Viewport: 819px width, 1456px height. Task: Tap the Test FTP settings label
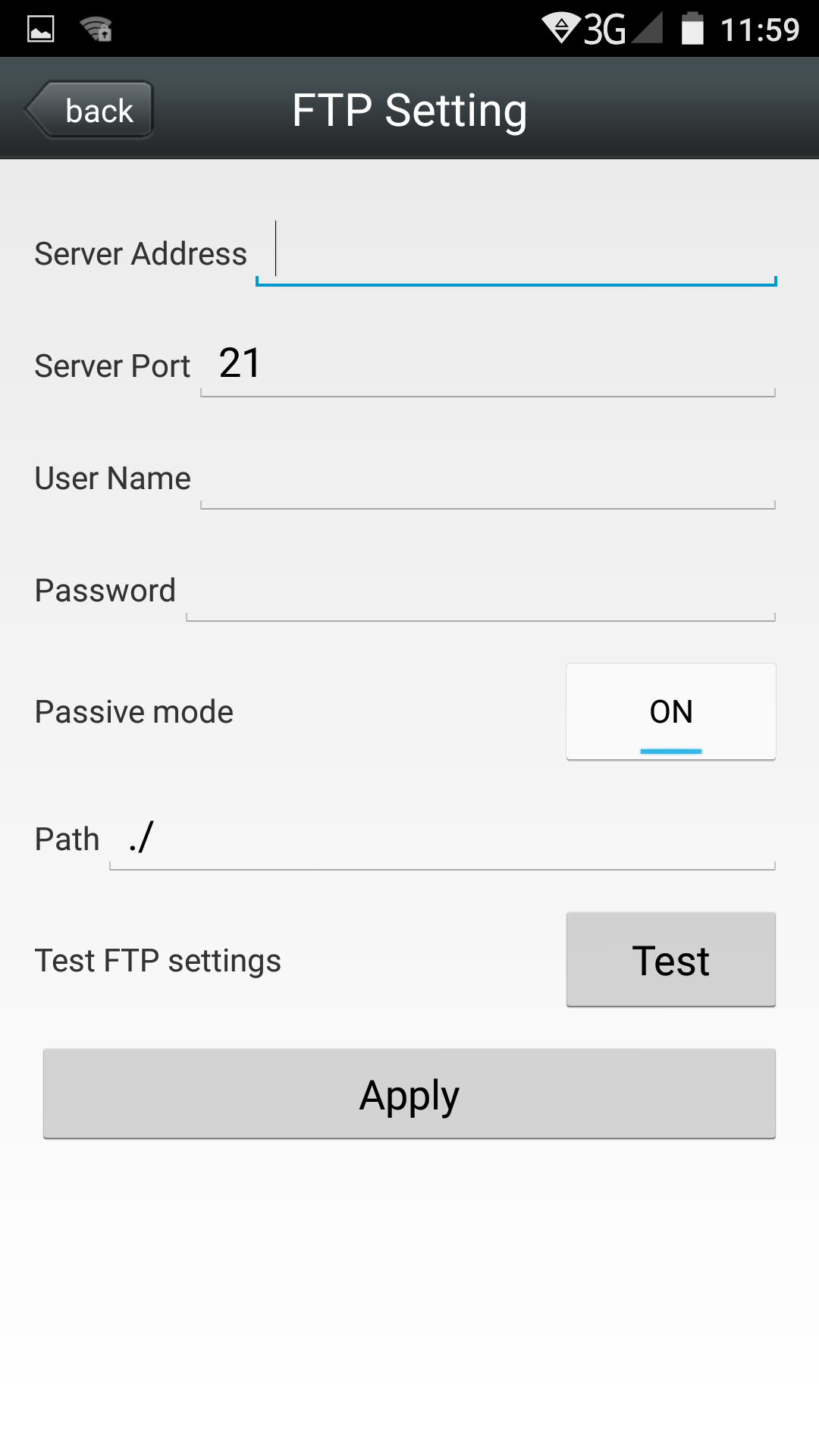coord(158,961)
